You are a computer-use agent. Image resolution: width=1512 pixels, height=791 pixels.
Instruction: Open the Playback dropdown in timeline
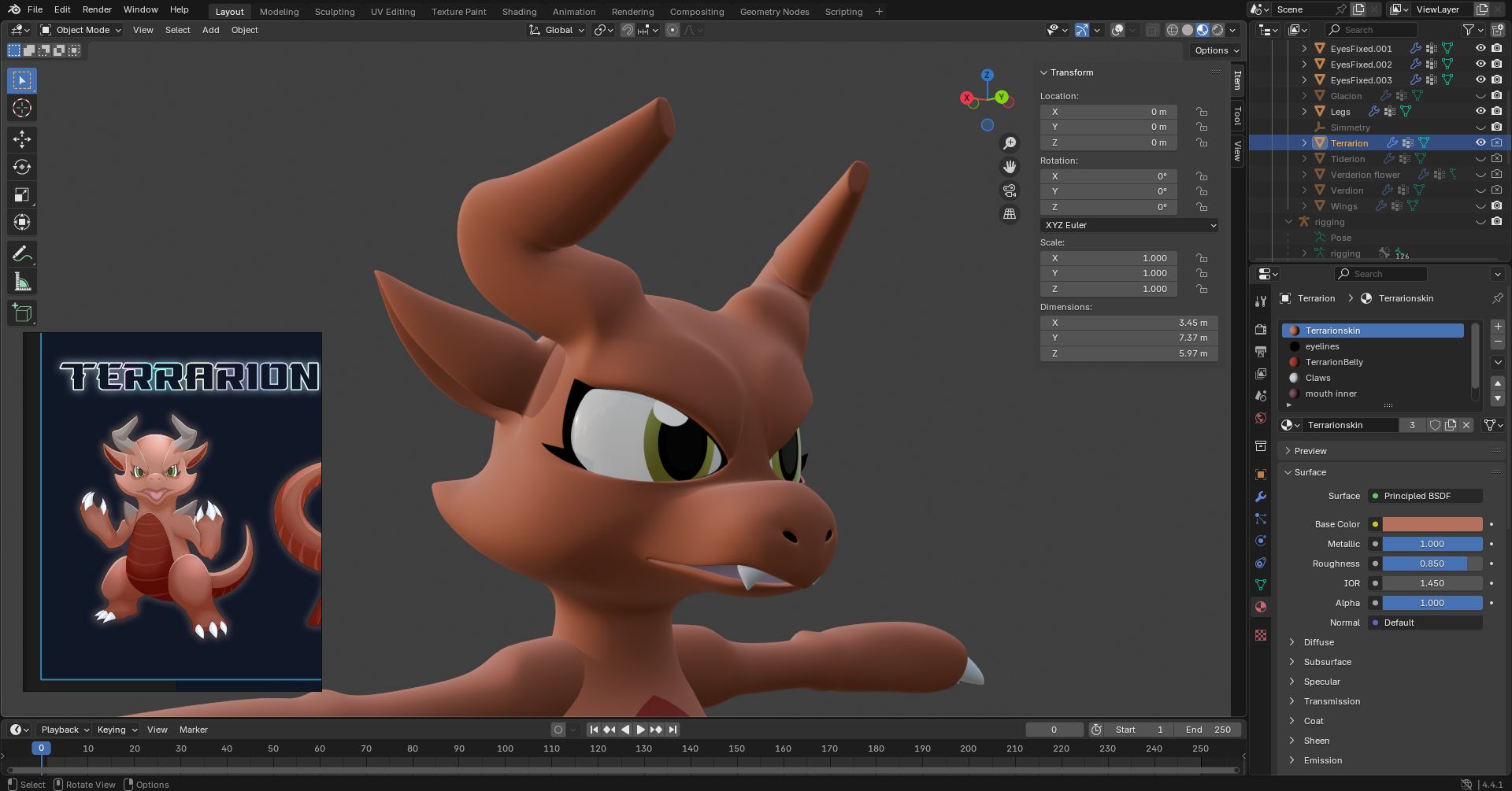tap(65, 730)
